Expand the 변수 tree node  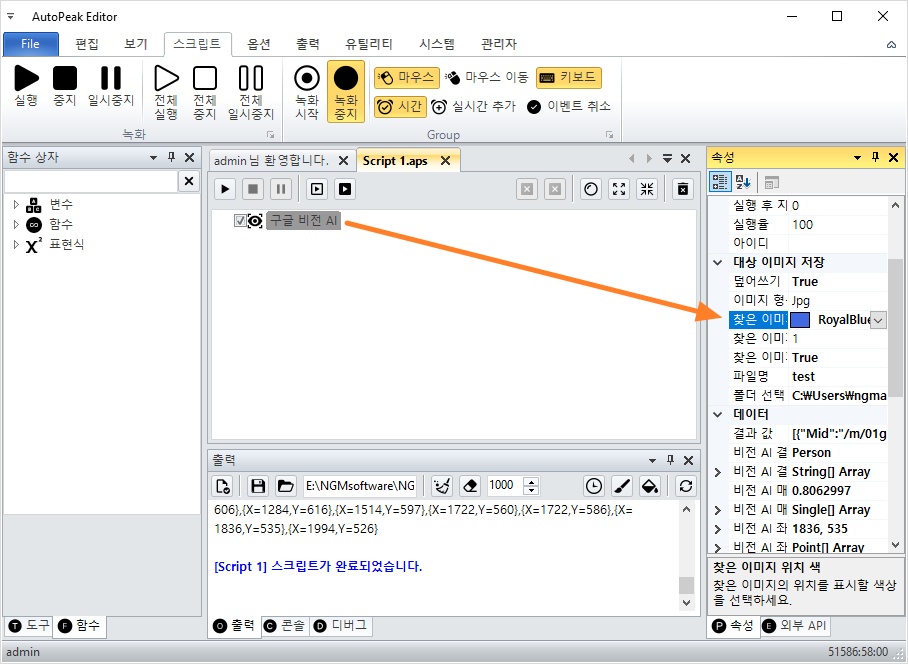tap(16, 204)
